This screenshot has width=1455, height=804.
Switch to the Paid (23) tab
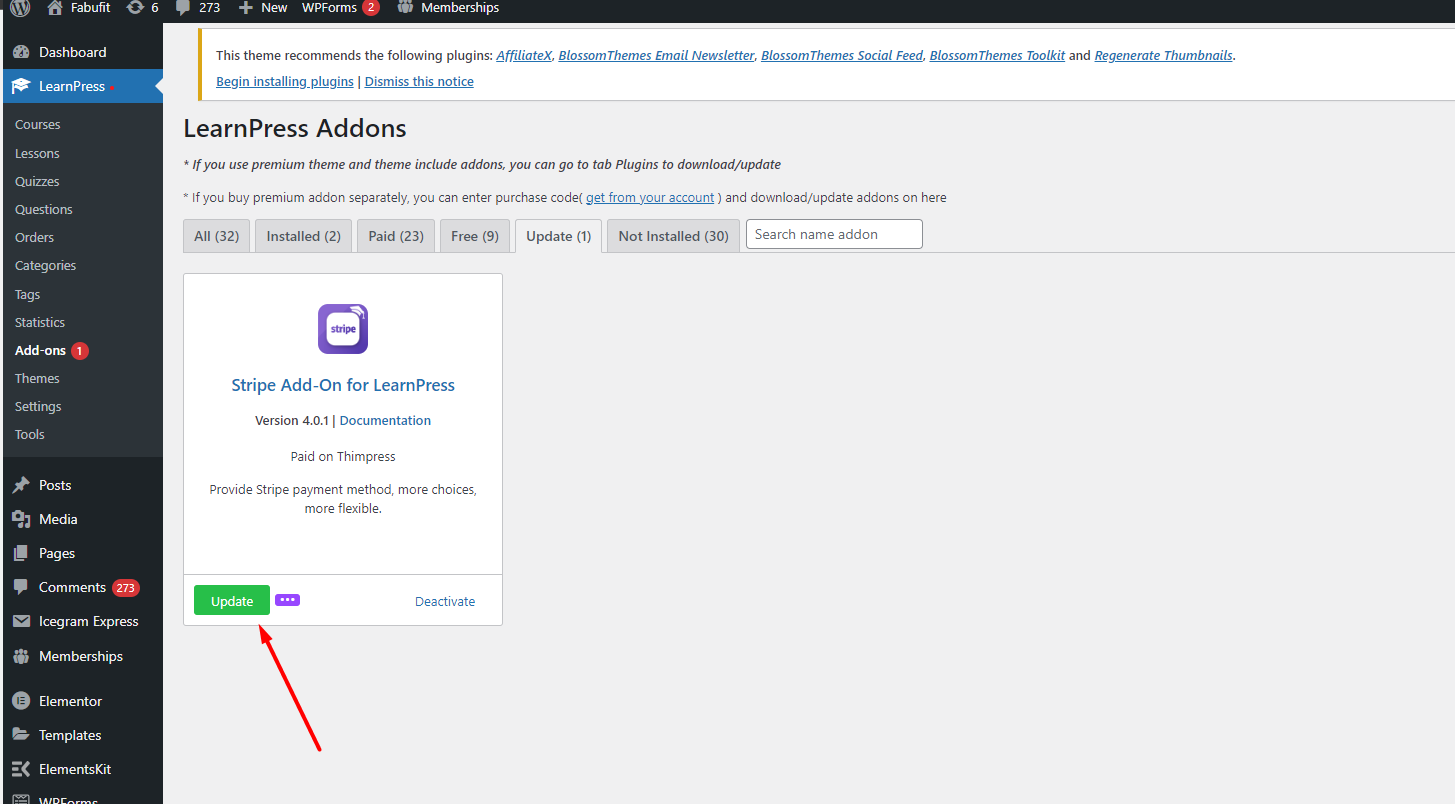pos(396,236)
